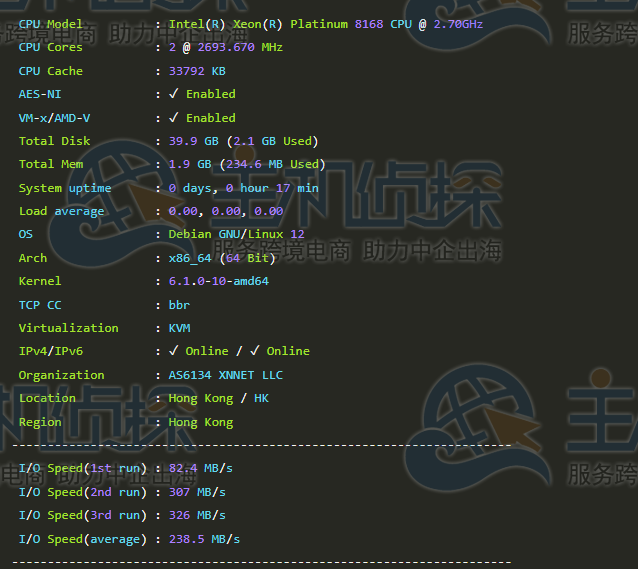This screenshot has width=638, height=569.
Task: Click the VM-x/AMD-V label
Action: pyautogui.click(x=54, y=118)
